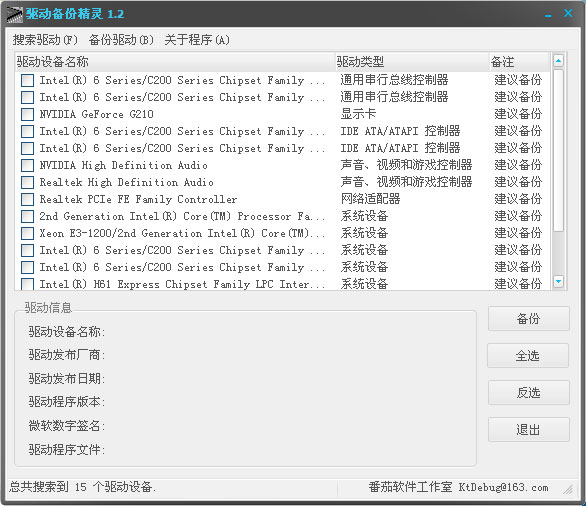Select Realtek PCIe FE Family Controller checkbox
Screen dimensions: 586x506
[x=27, y=199]
